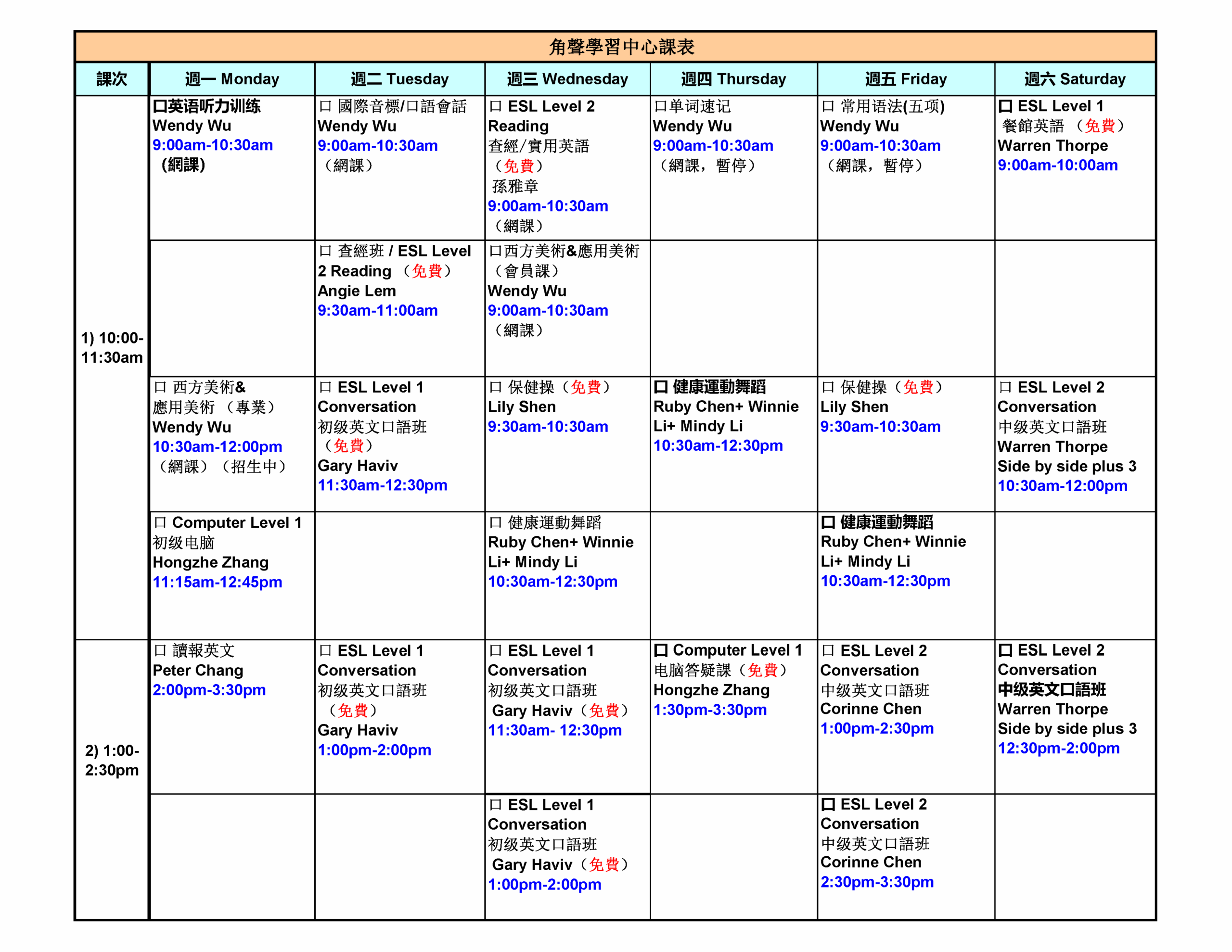Check Friday ESL Level 2 2:30pm class box
The width and height of the screenshot is (1232, 952).
(828, 804)
